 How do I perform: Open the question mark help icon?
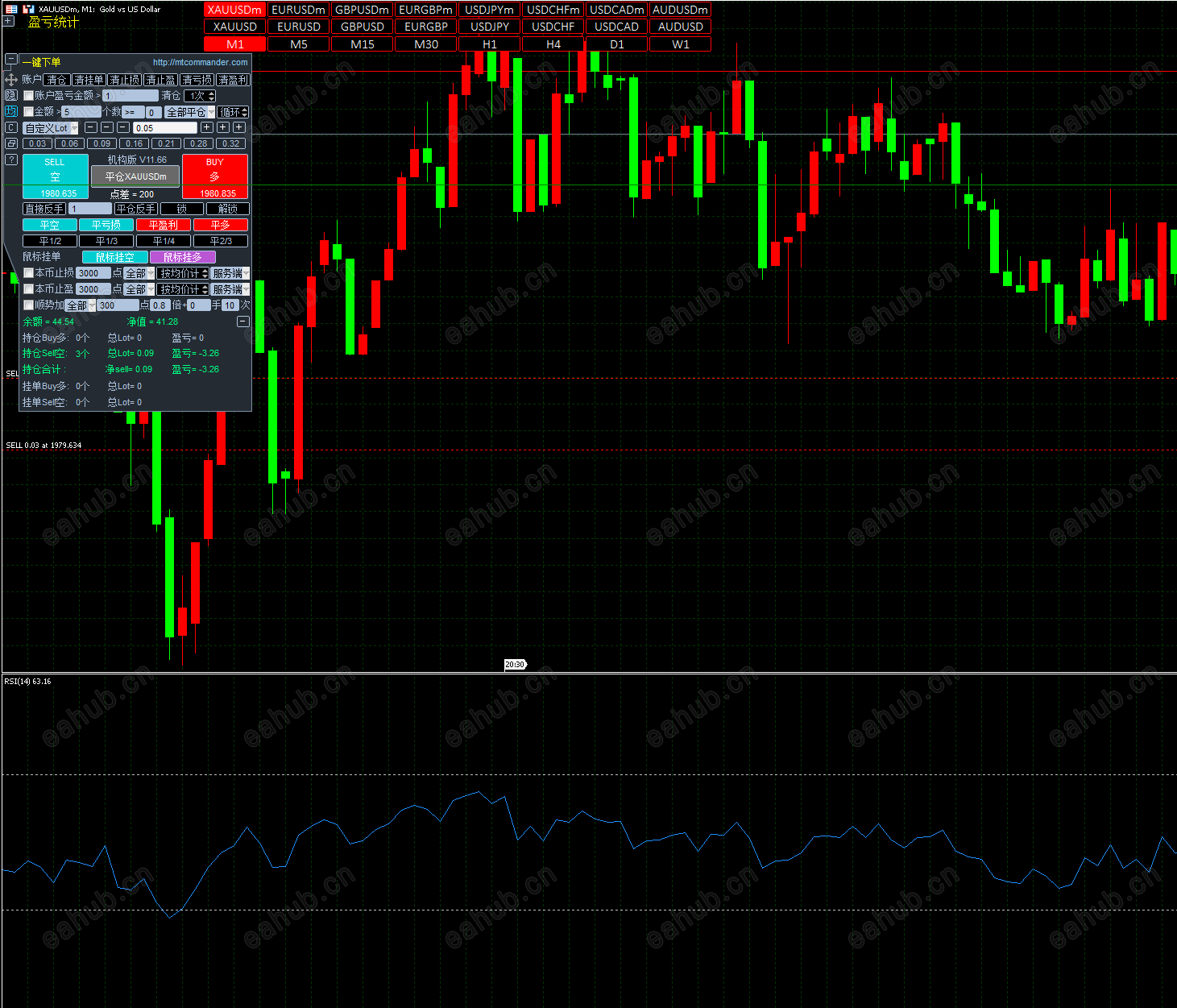(11, 160)
